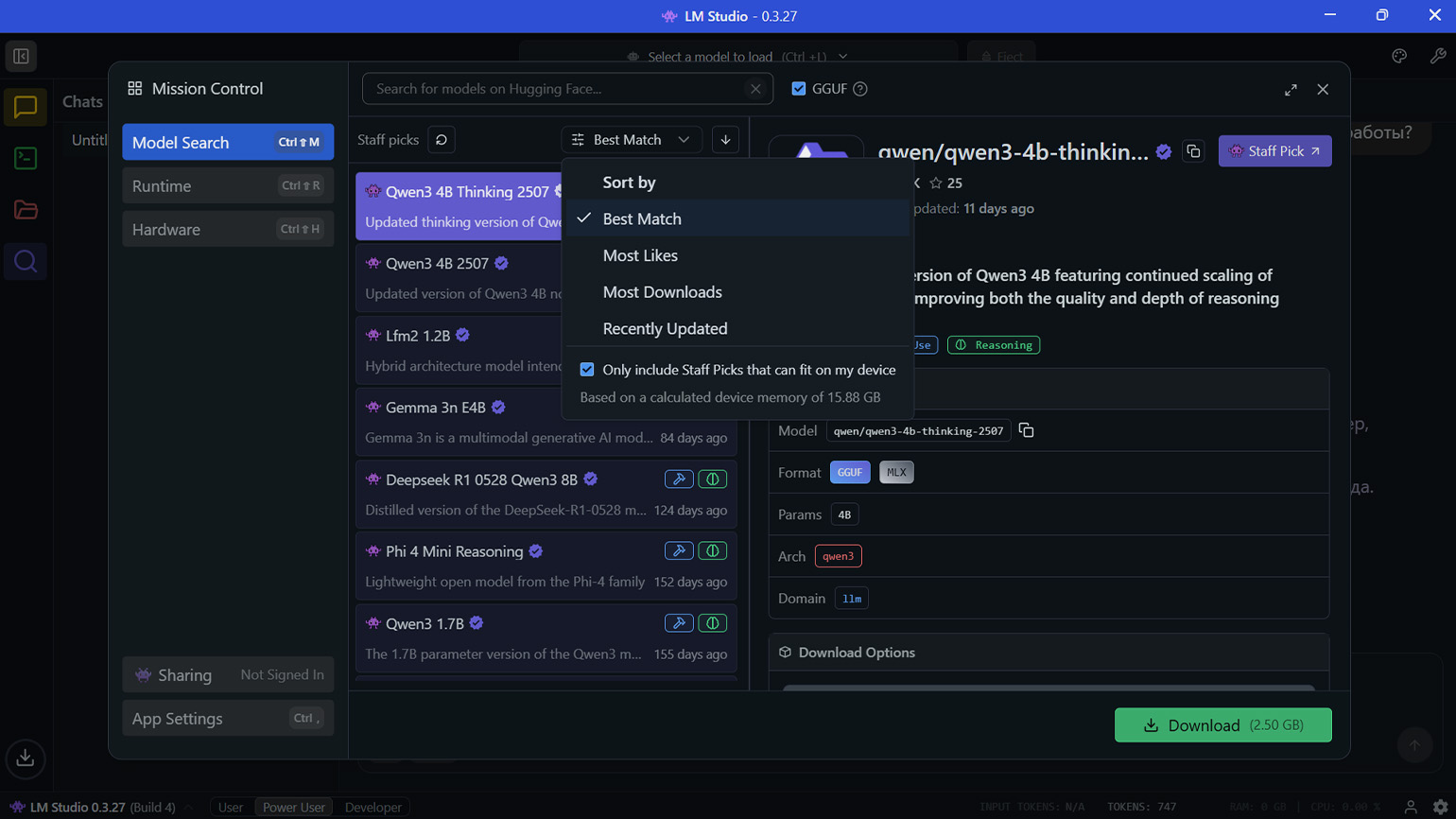The height and width of the screenshot is (819, 1456).
Task: Toggle the GGUF checkbox
Action: pyautogui.click(x=799, y=89)
